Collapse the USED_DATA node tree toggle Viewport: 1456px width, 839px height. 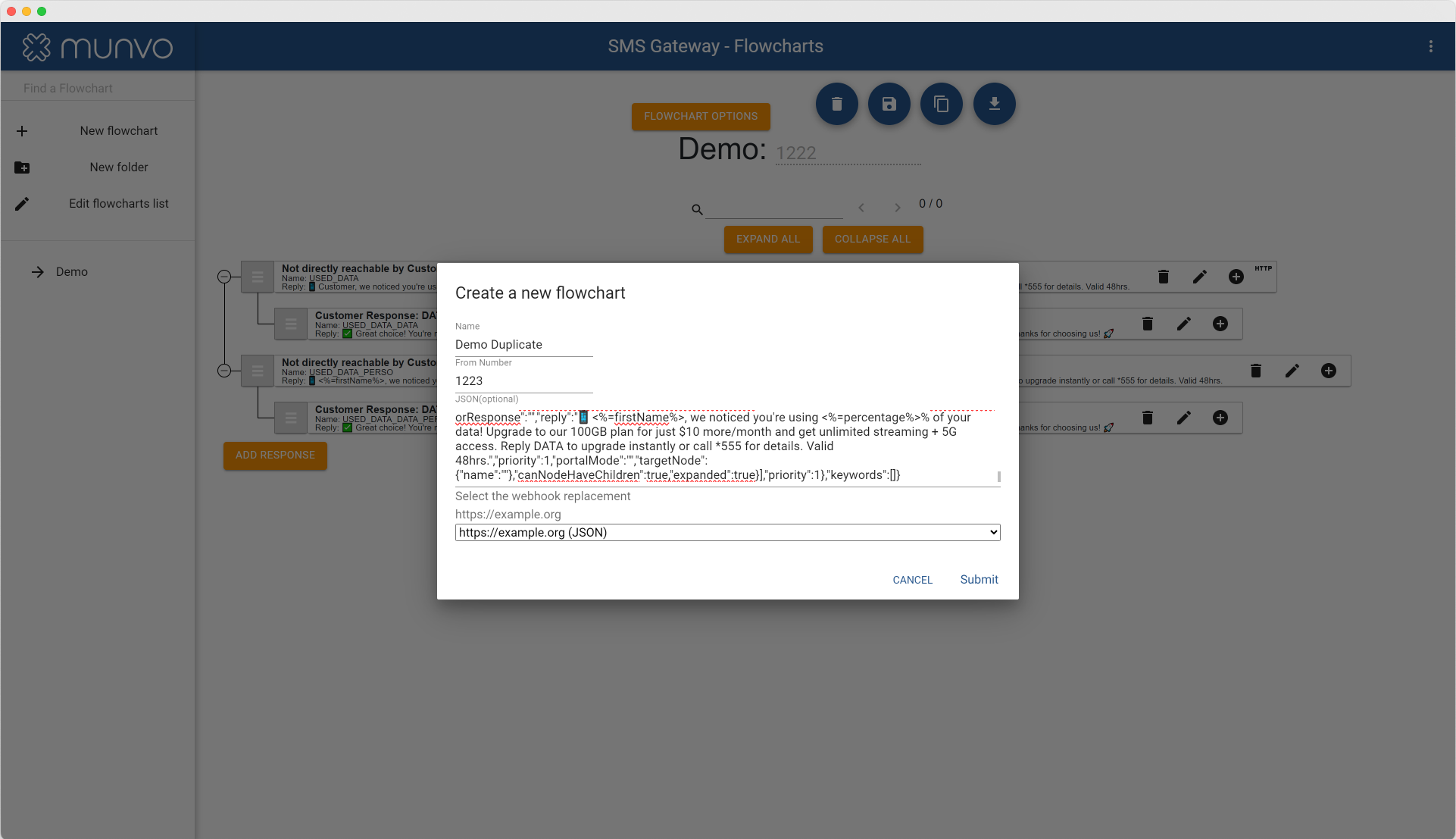[224, 277]
